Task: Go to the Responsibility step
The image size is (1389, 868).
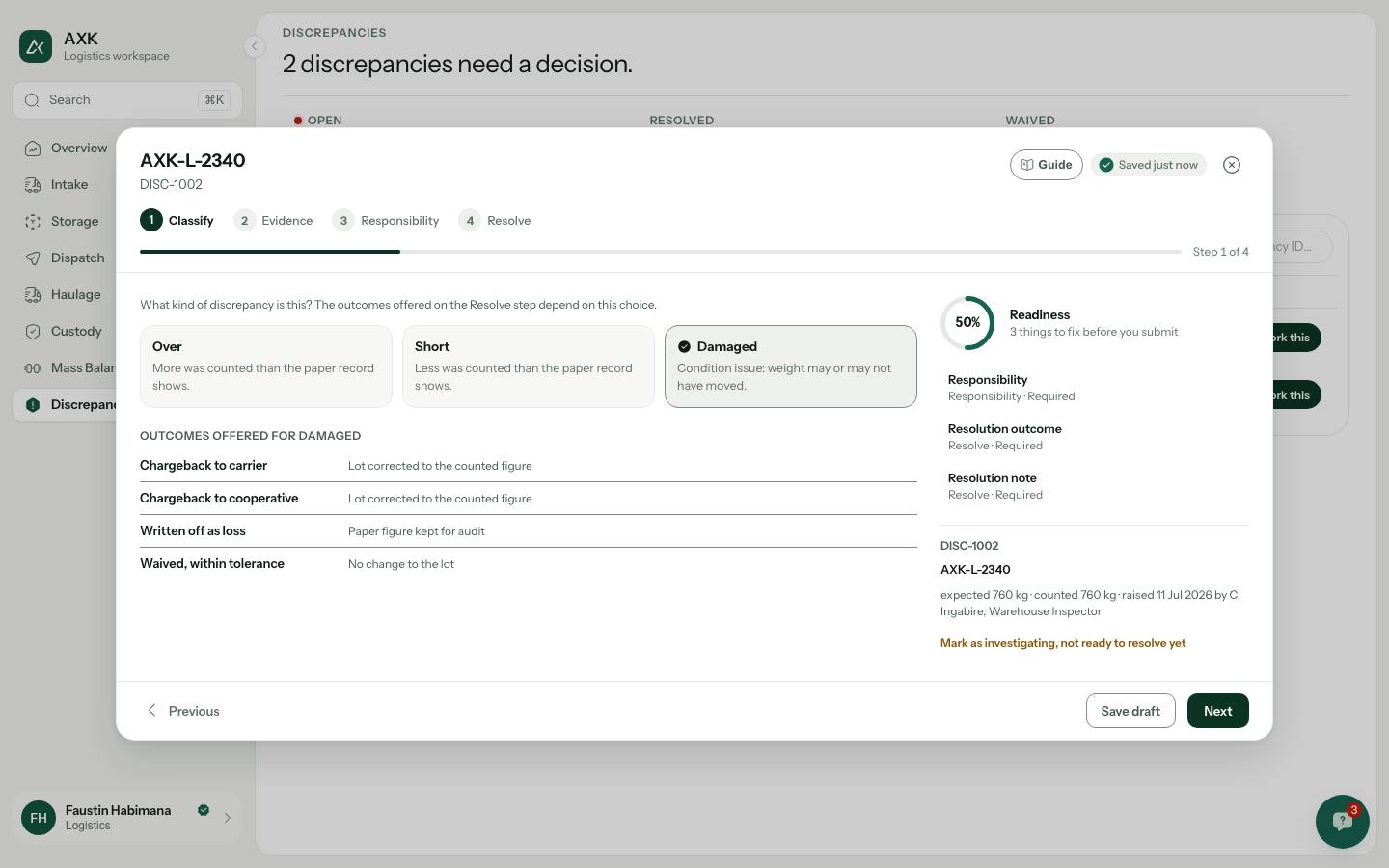Action: (386, 221)
